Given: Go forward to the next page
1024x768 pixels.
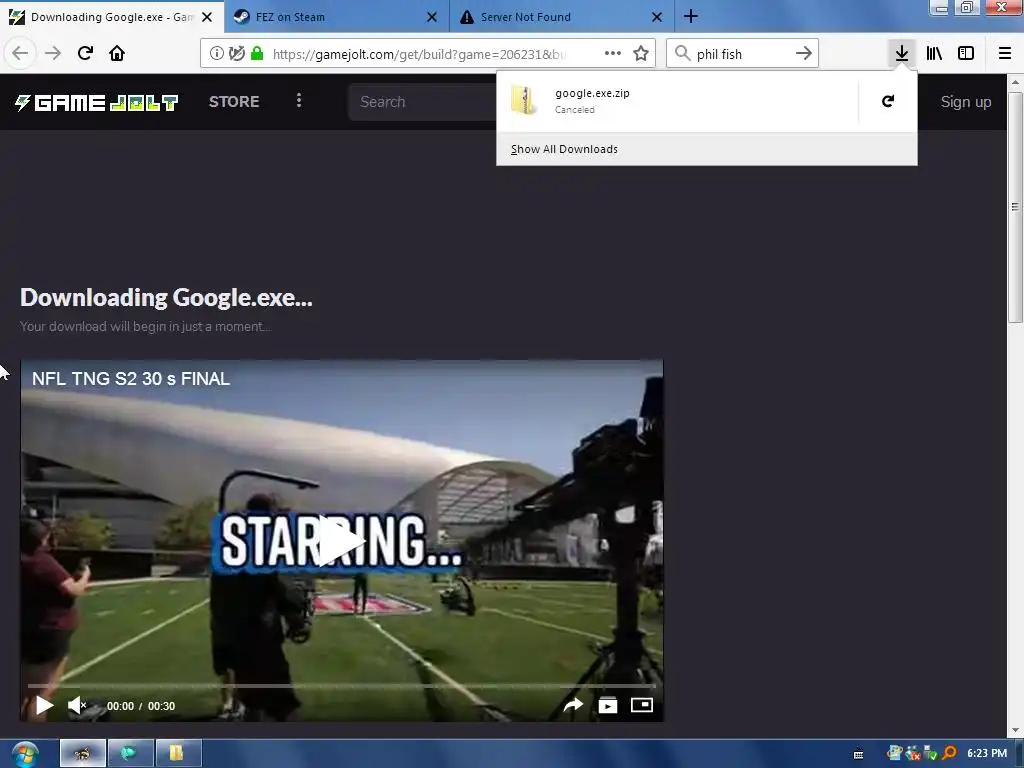Looking at the screenshot, I should (x=53, y=53).
